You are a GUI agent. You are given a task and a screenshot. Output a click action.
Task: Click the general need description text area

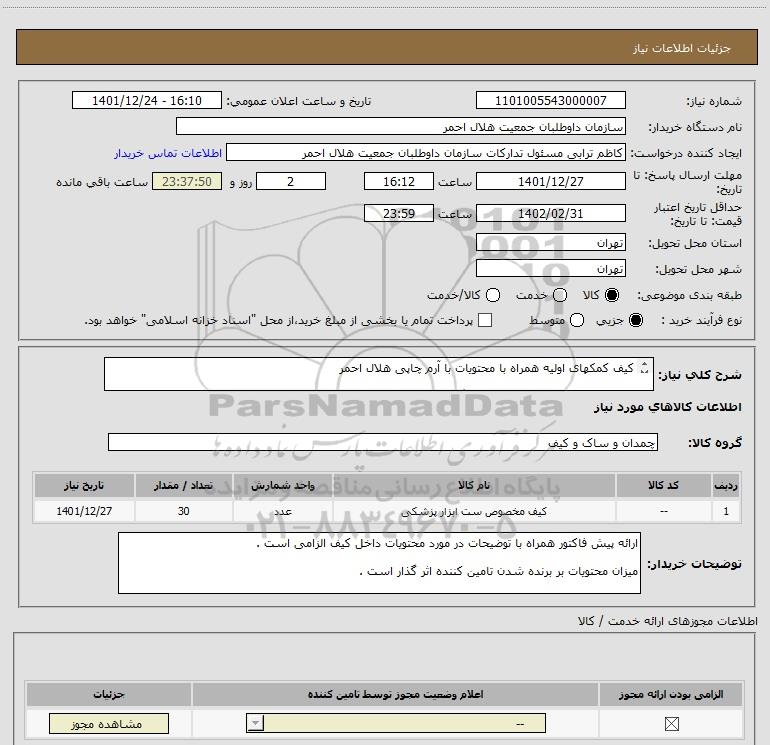click(379, 374)
